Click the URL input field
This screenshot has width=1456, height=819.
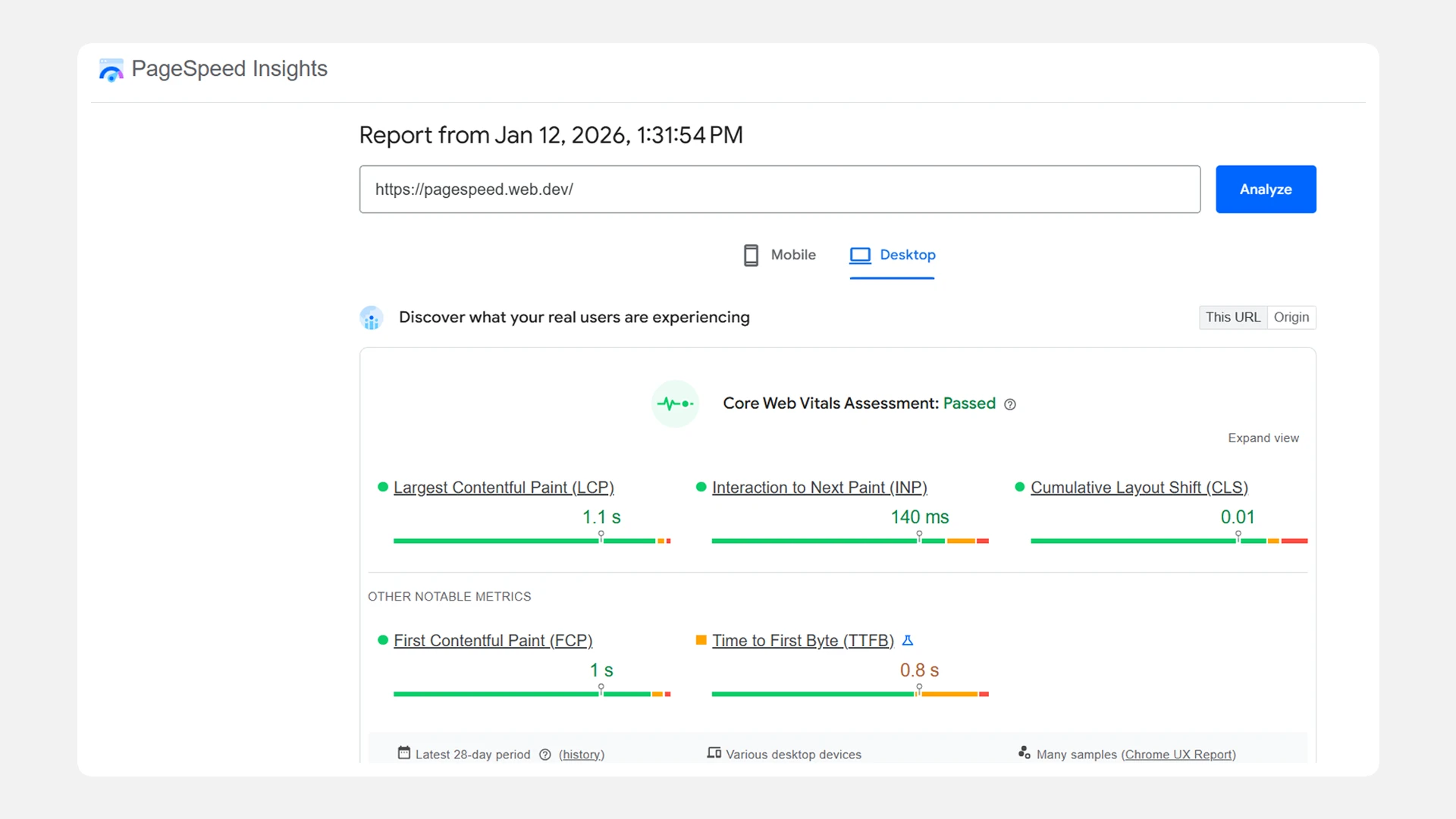[780, 190]
